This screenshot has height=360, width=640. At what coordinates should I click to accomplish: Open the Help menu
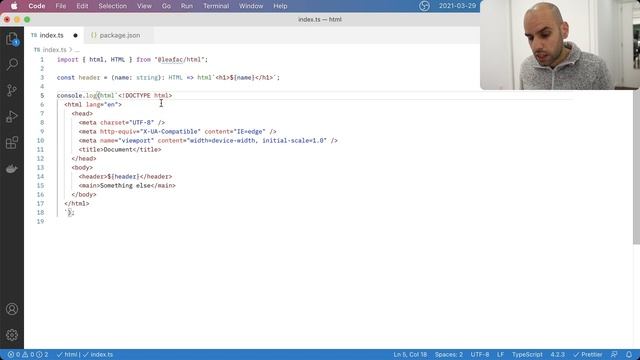pyautogui.click(x=280, y=6)
